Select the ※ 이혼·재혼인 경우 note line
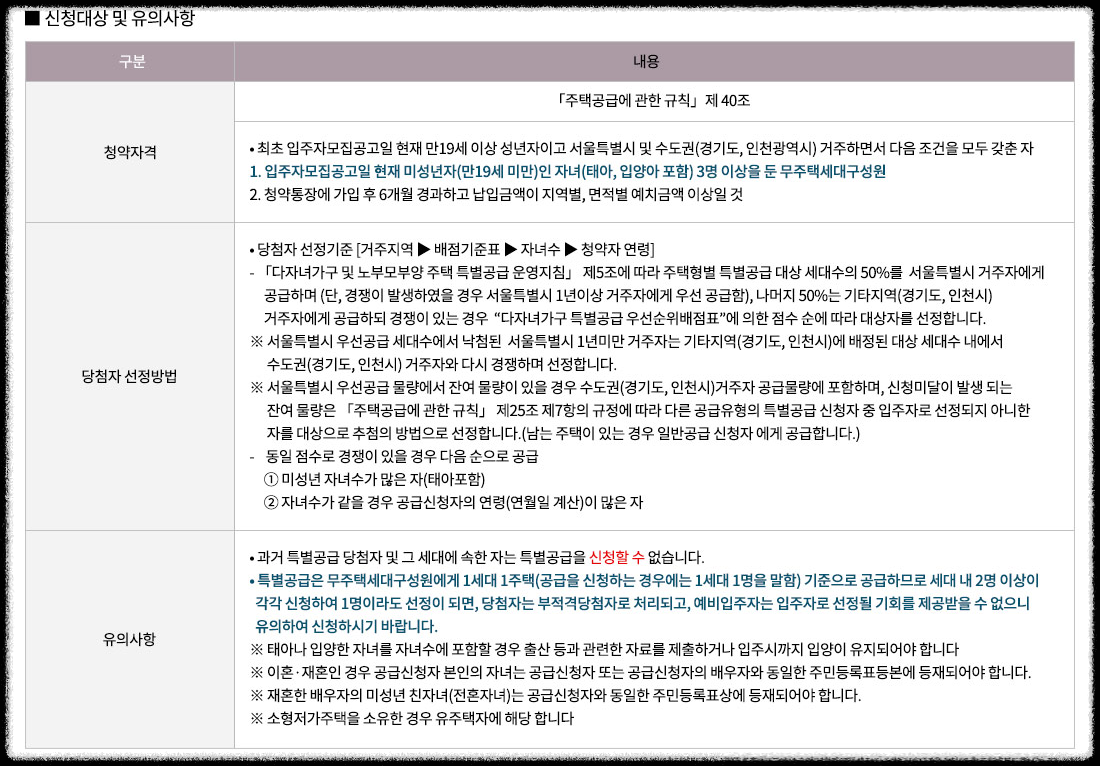 pyautogui.click(x=645, y=670)
